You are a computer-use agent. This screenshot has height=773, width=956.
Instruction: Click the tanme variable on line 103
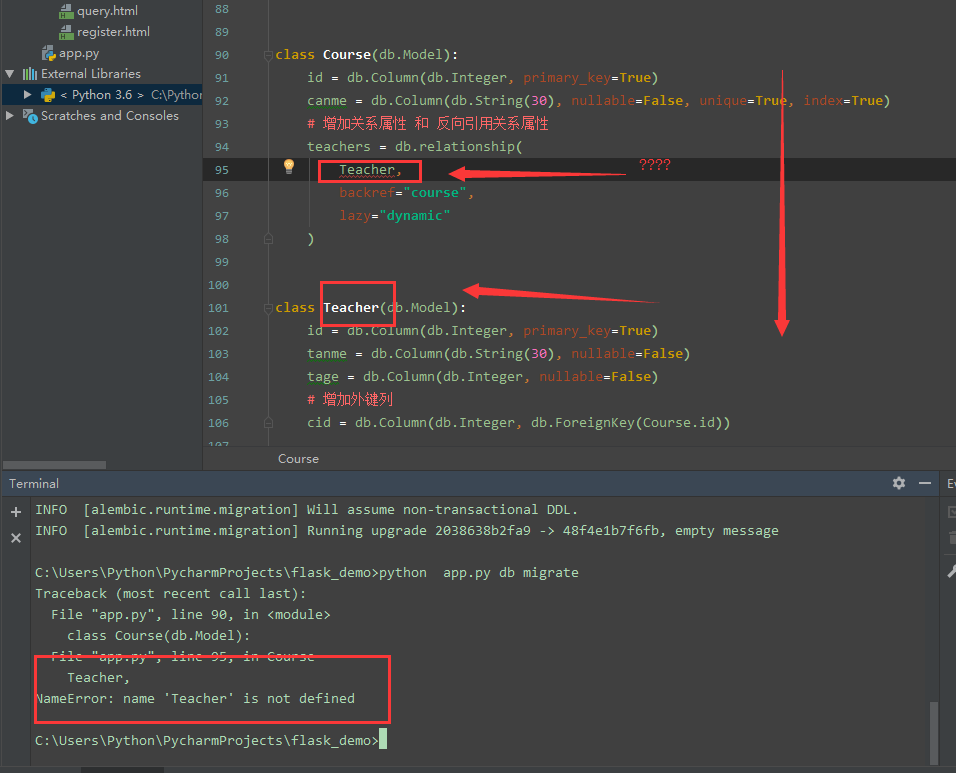[x=327, y=354]
